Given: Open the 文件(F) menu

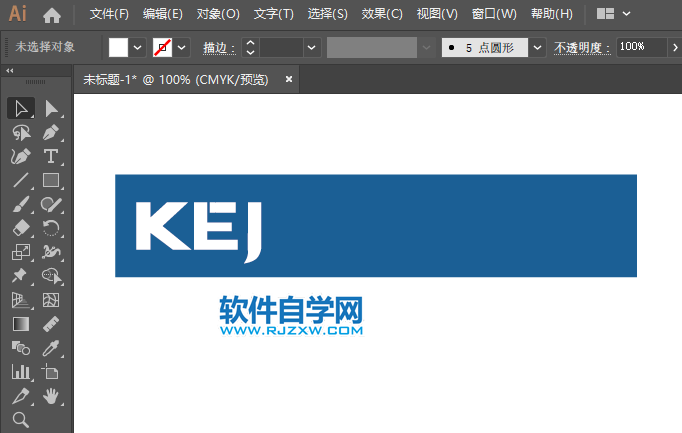Looking at the screenshot, I should click(109, 14).
